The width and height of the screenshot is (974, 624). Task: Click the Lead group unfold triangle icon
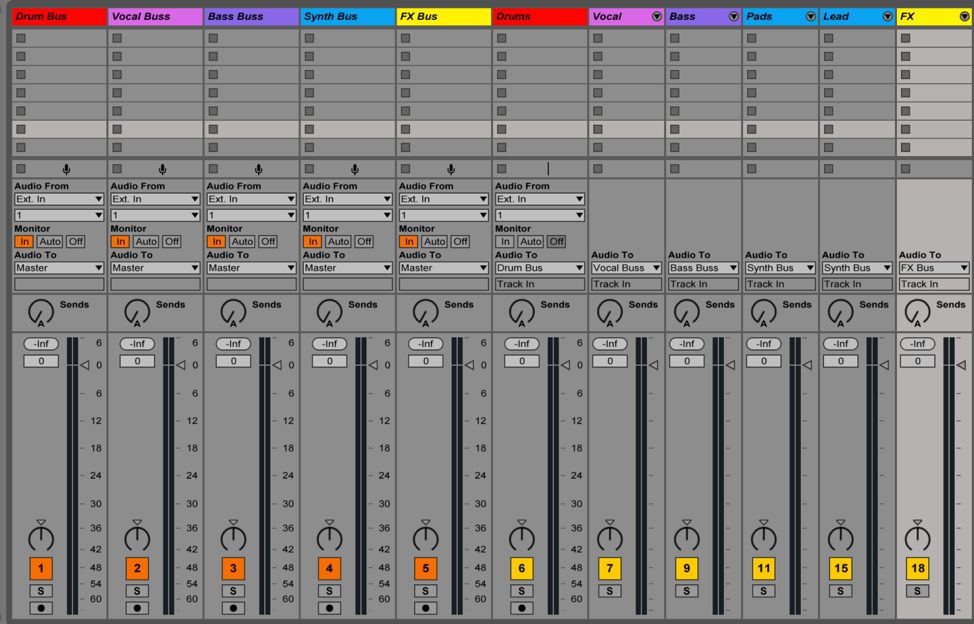[x=888, y=17]
